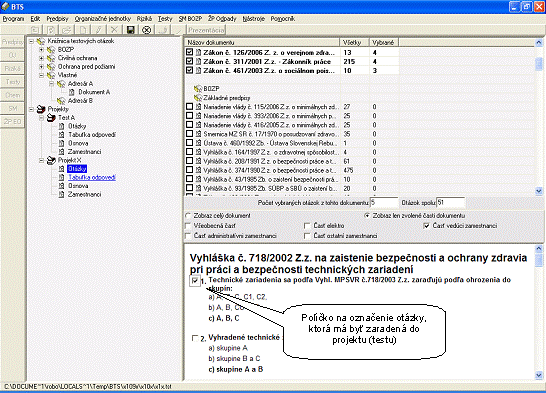
Task: Enable Časť elektro checkbox
Action: coord(307,226)
